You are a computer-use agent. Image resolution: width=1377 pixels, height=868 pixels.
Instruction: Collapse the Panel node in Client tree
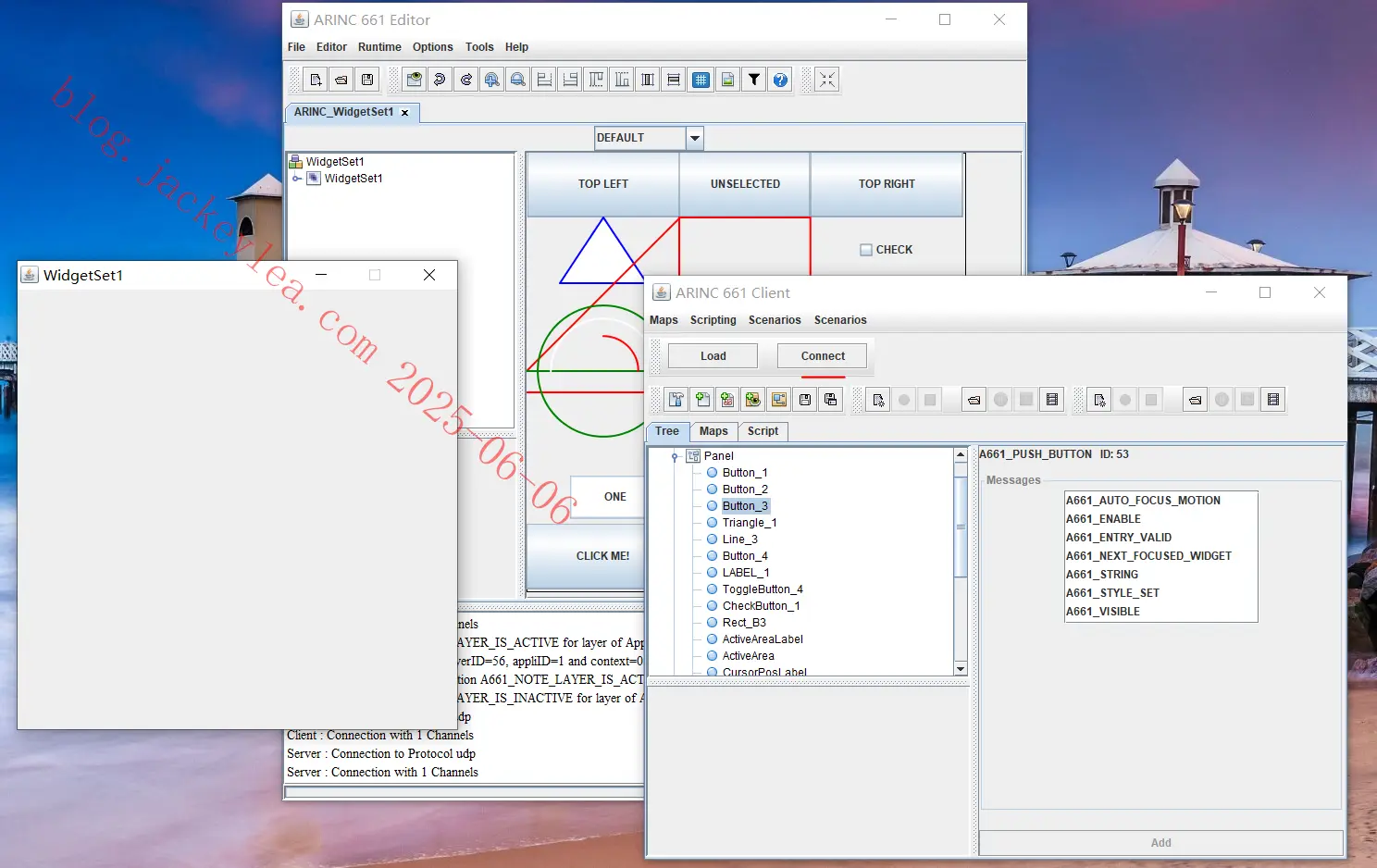(675, 456)
